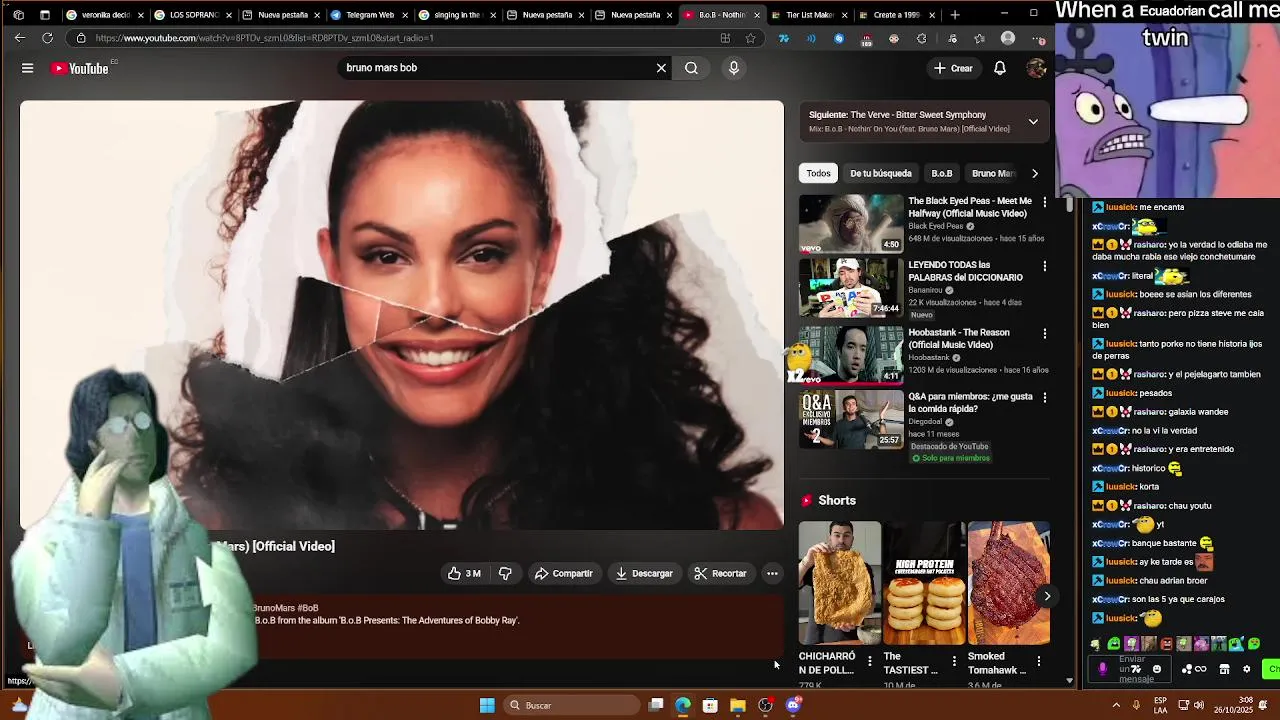Open the chat emote picker smiley
This screenshot has width=1280, height=720.
point(1157,669)
